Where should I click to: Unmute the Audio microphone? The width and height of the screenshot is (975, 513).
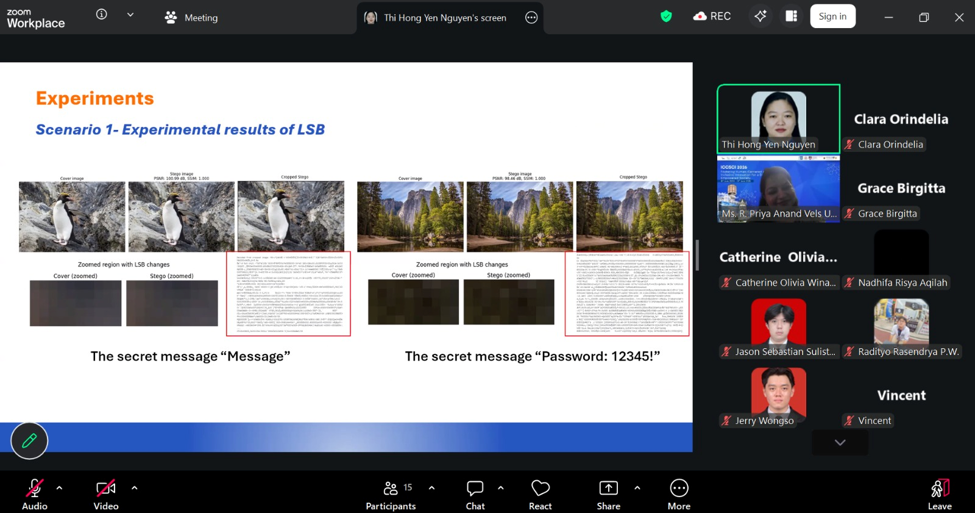(34, 495)
